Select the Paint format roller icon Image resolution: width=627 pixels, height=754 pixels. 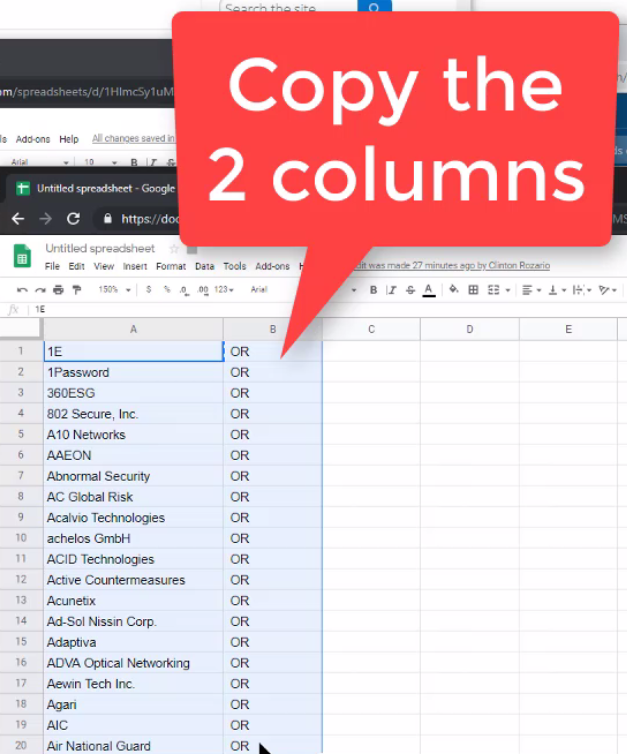(x=76, y=289)
